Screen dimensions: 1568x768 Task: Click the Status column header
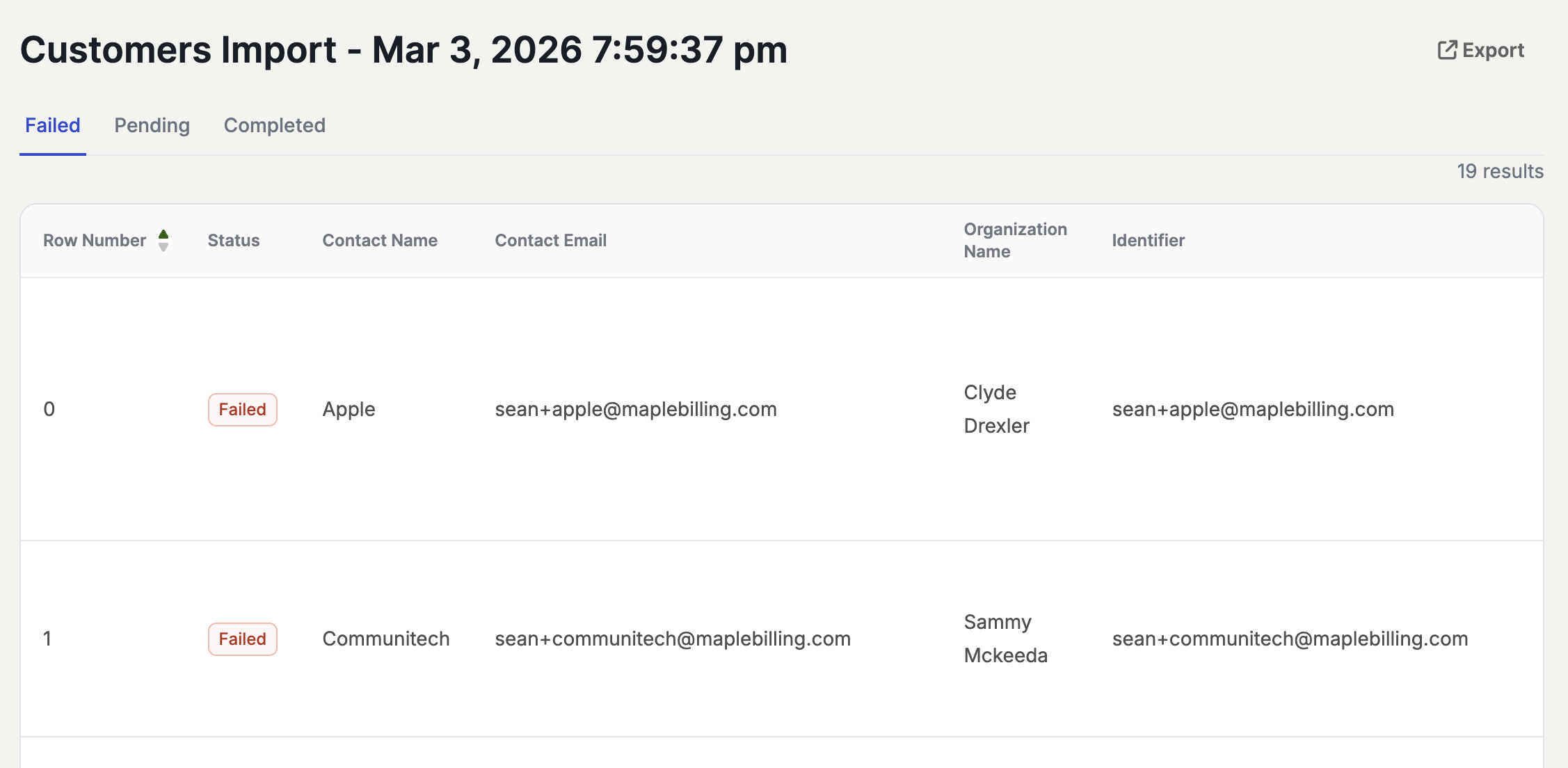tap(234, 241)
